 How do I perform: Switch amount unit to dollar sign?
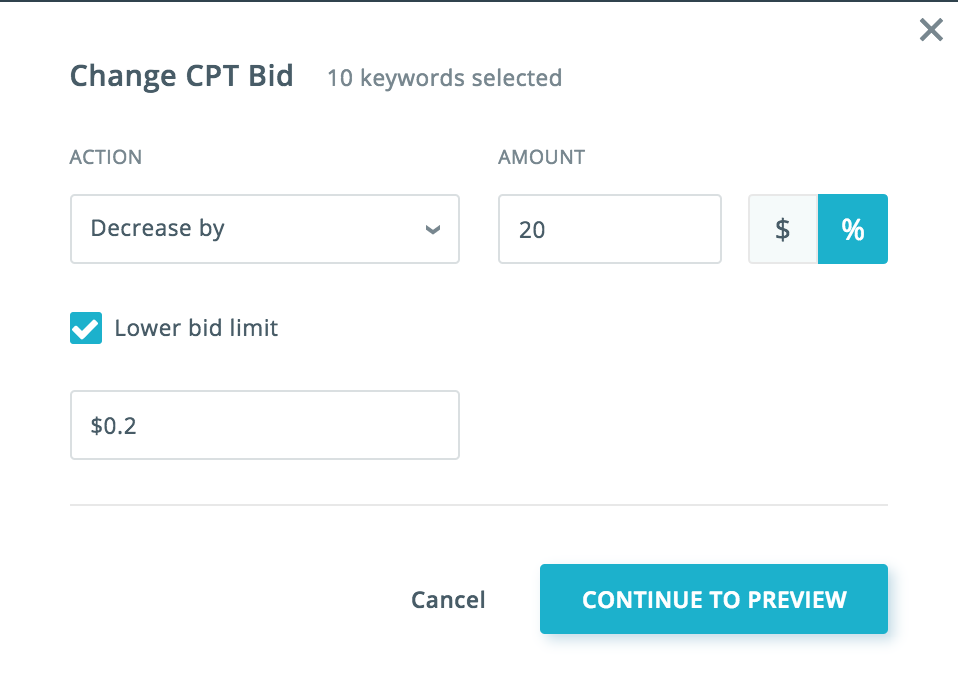tap(783, 229)
